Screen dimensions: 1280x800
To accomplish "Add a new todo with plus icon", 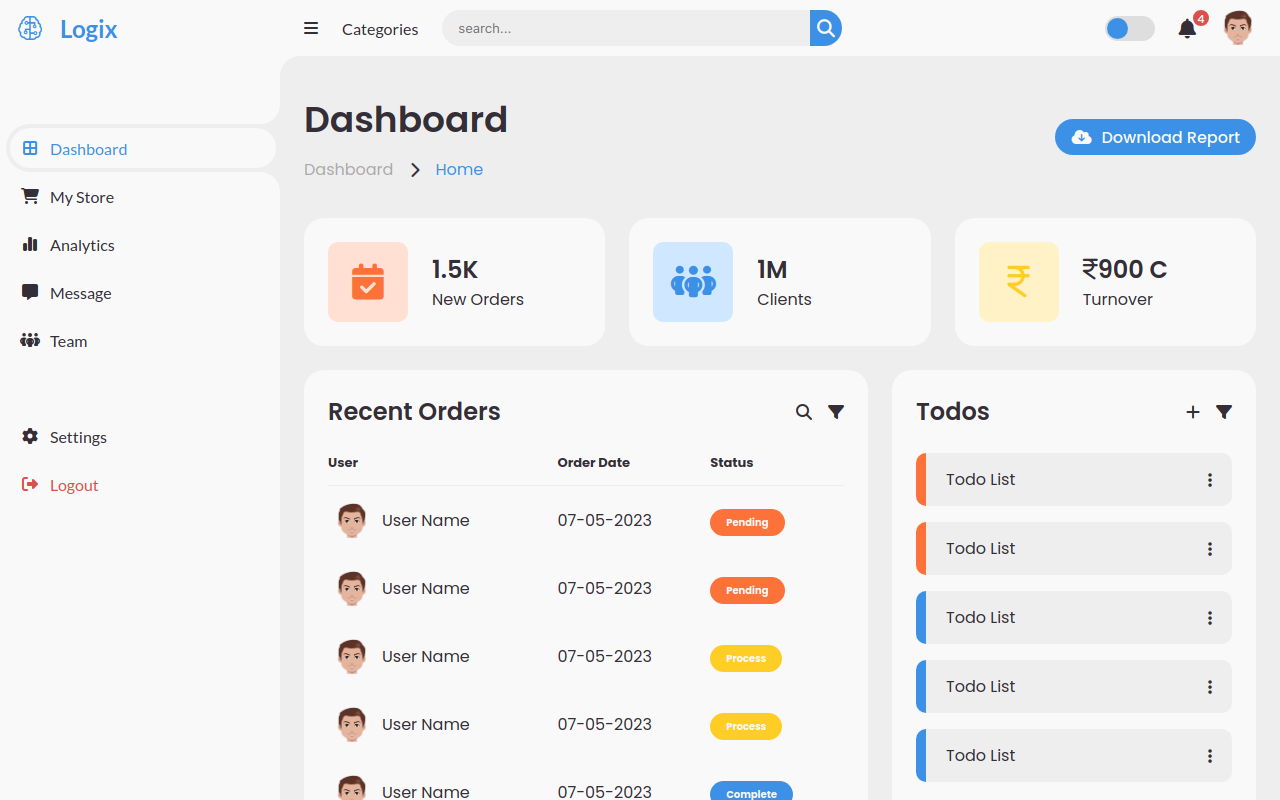I will coord(1192,412).
